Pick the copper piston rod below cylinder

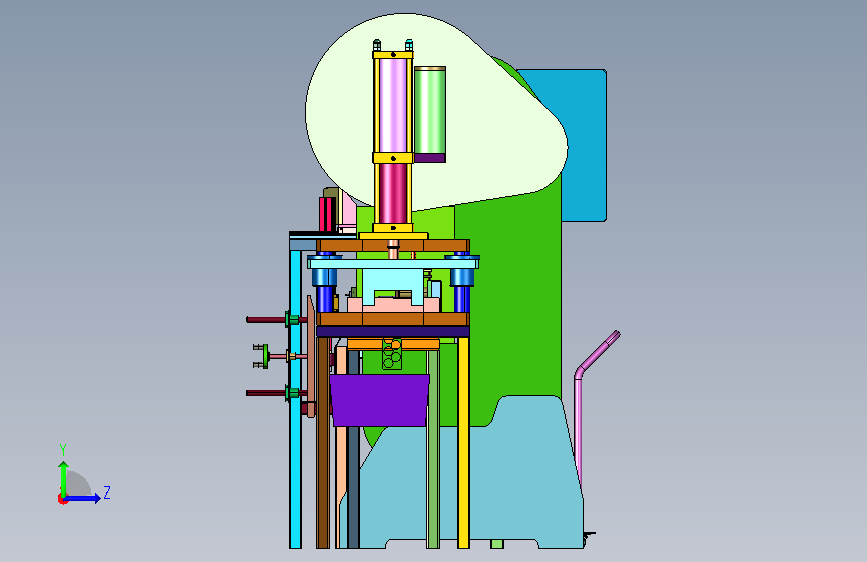pyautogui.click(x=393, y=249)
